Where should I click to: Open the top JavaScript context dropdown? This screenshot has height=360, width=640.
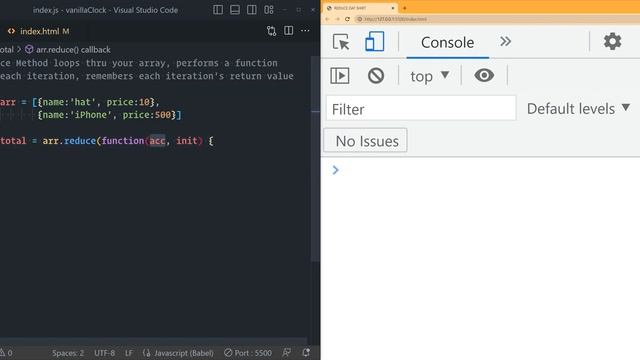coord(430,76)
